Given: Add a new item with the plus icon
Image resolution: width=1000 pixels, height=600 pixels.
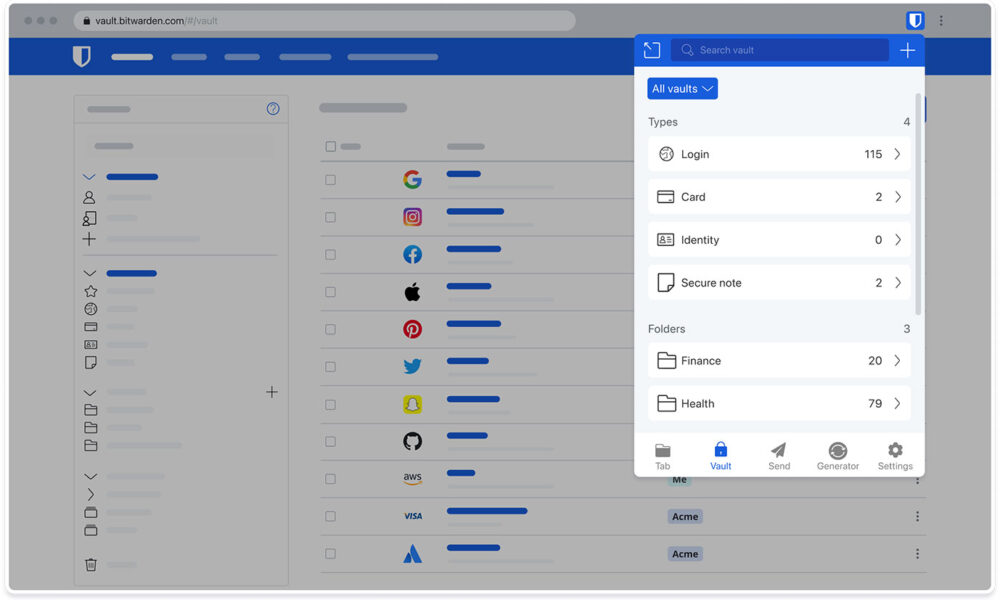Looking at the screenshot, I should [x=907, y=50].
